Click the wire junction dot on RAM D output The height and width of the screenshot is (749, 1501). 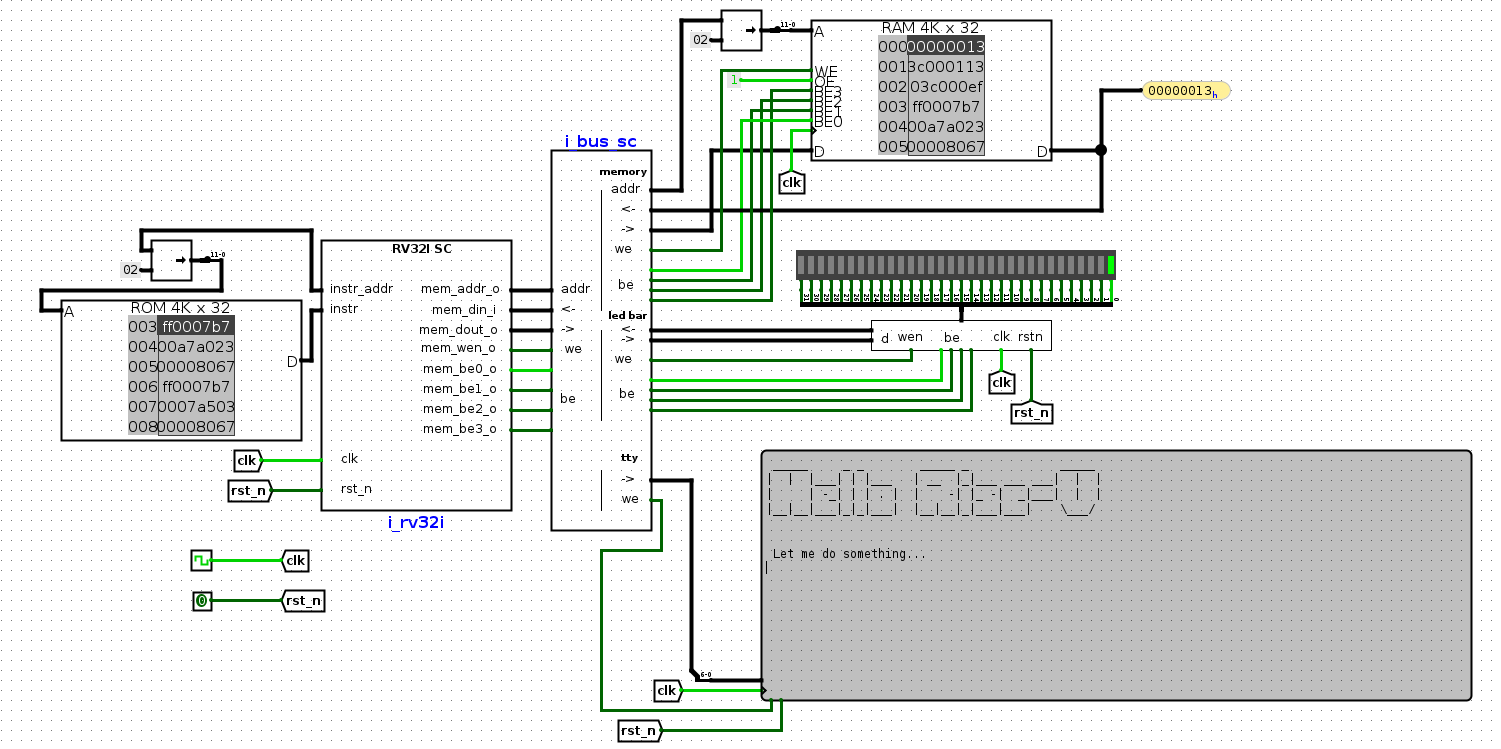coord(1101,151)
